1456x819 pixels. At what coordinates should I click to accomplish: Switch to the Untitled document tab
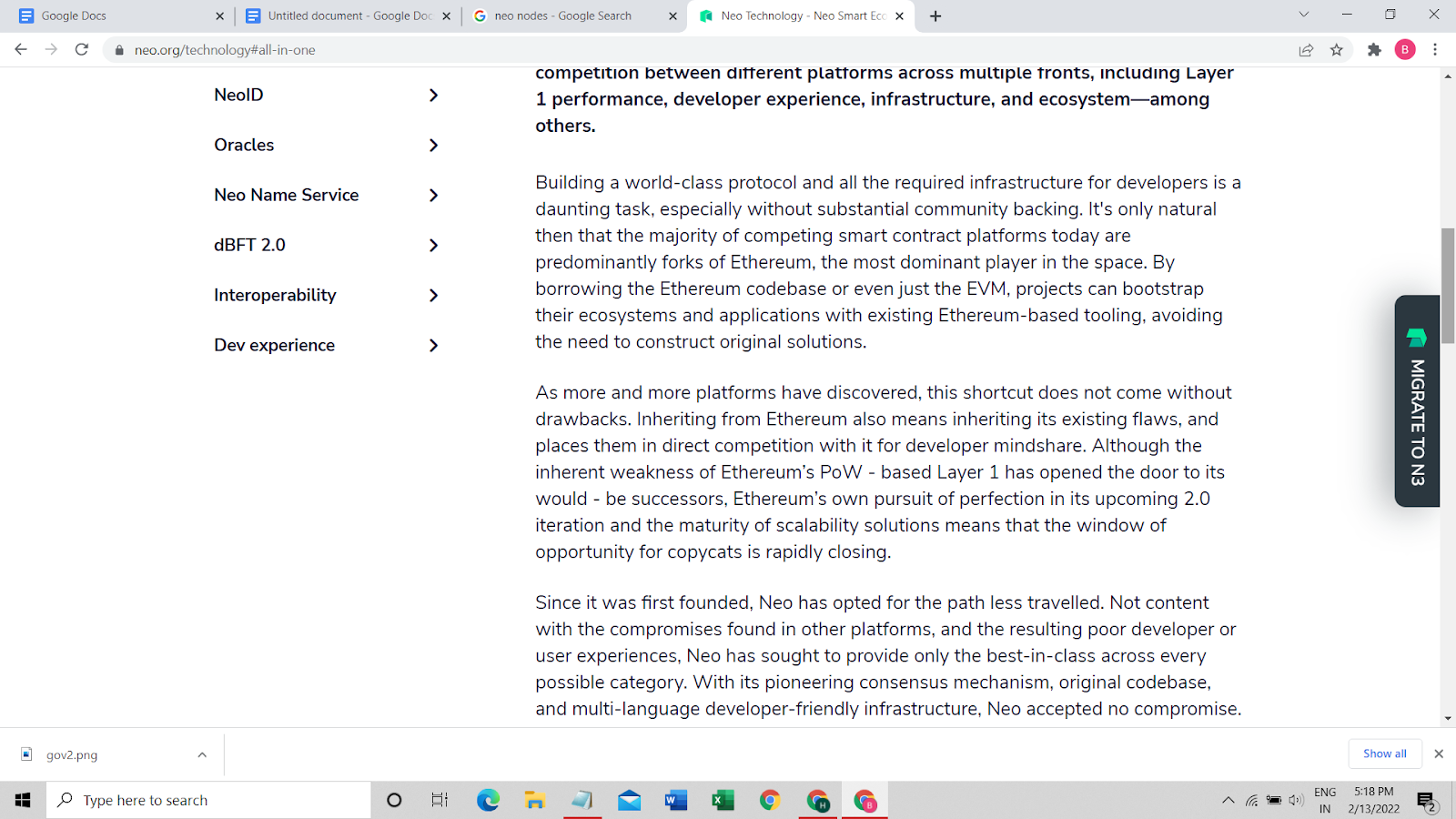(348, 15)
